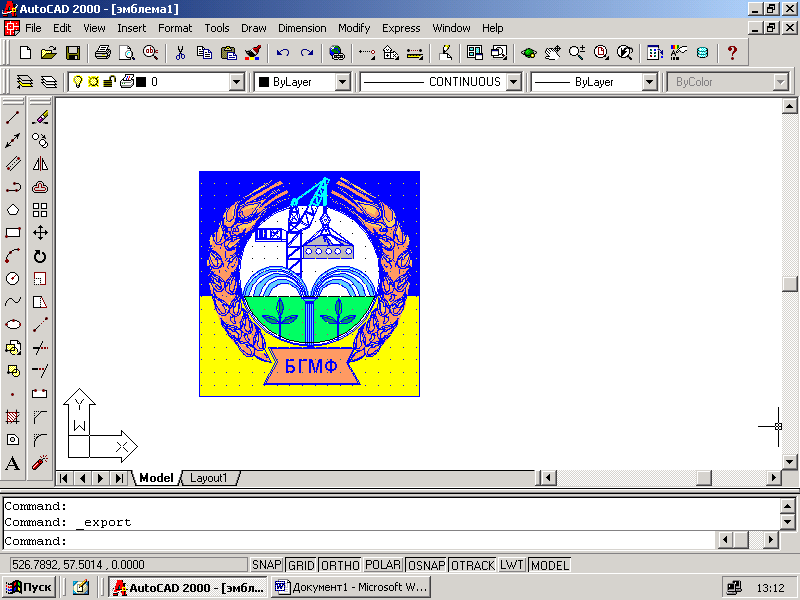Select the Polygon draw tool

coord(13,210)
